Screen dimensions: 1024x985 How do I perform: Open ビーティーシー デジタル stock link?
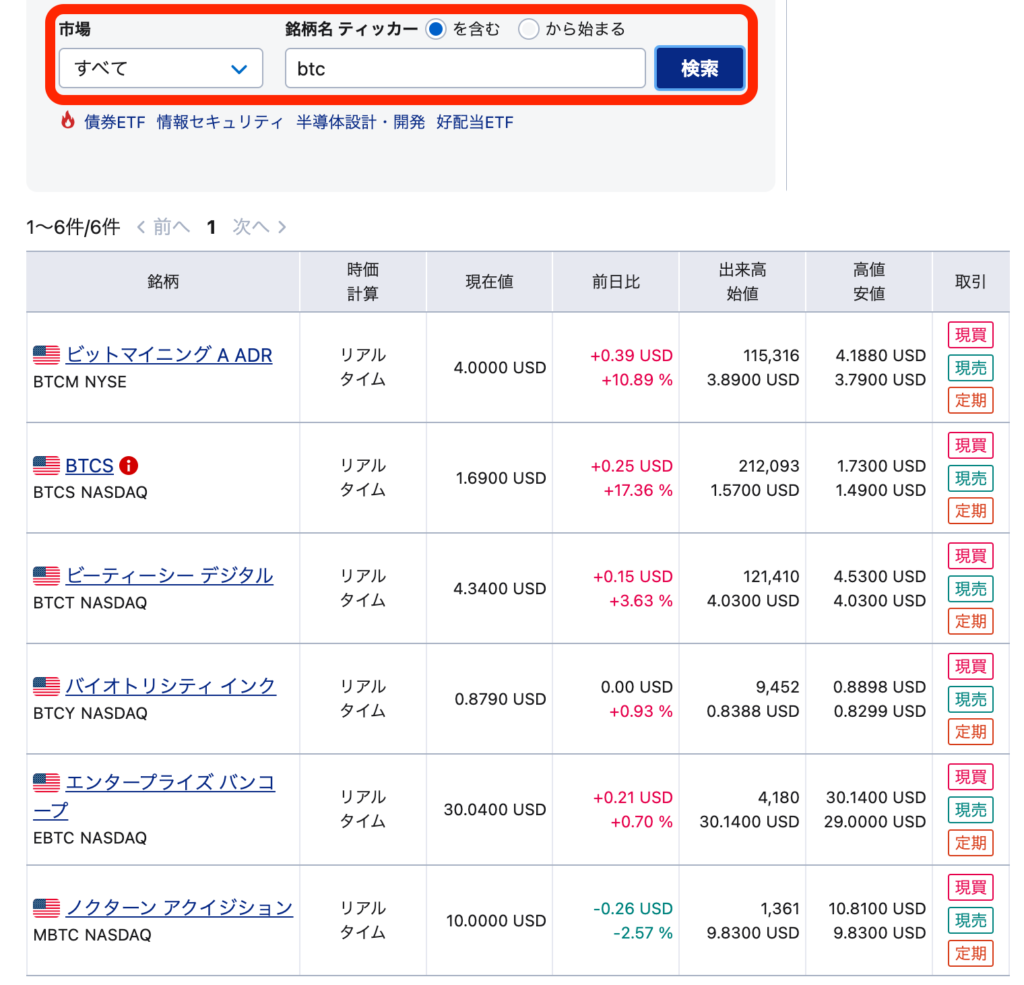169,575
